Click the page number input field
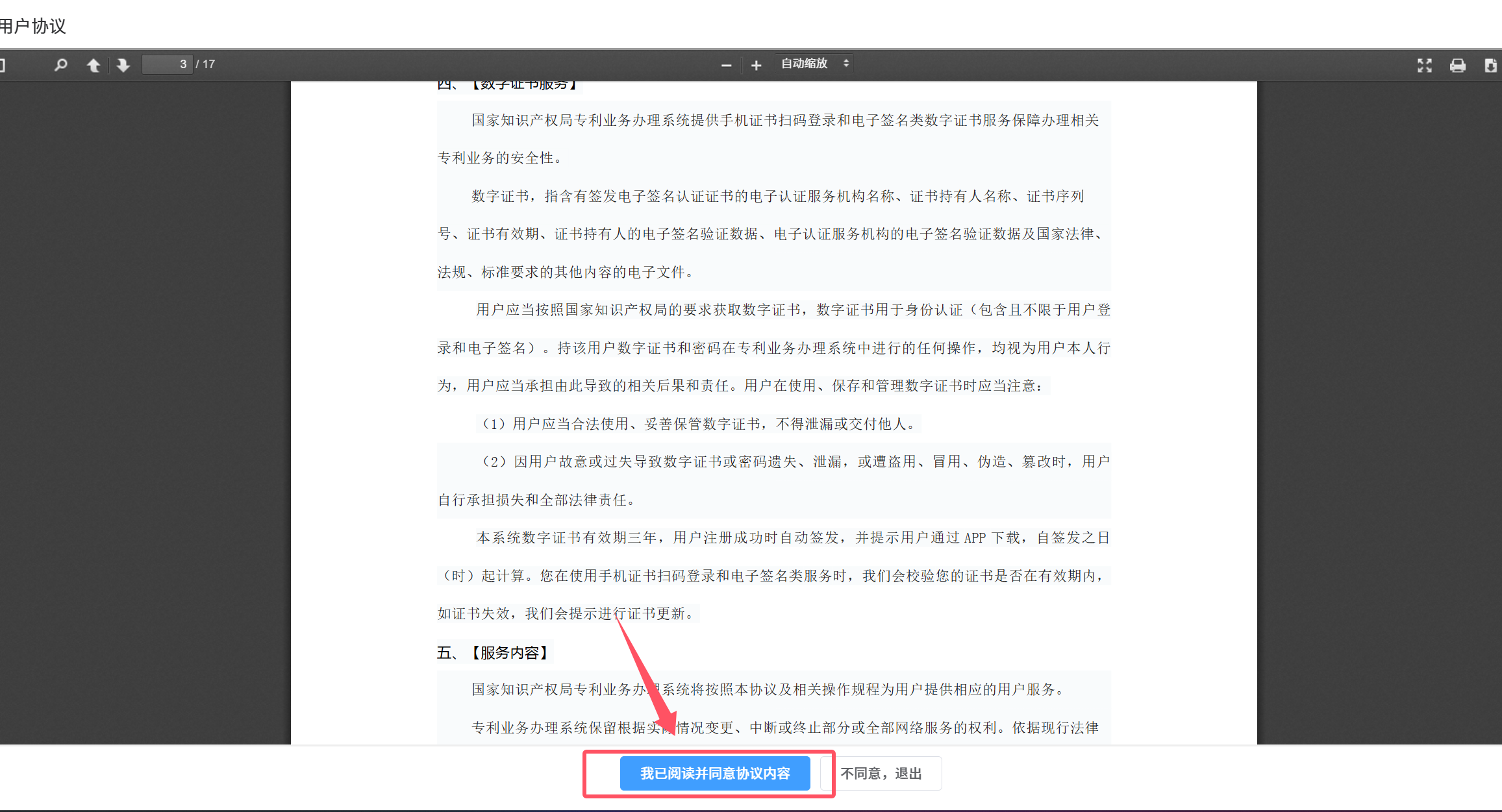 pyautogui.click(x=168, y=64)
